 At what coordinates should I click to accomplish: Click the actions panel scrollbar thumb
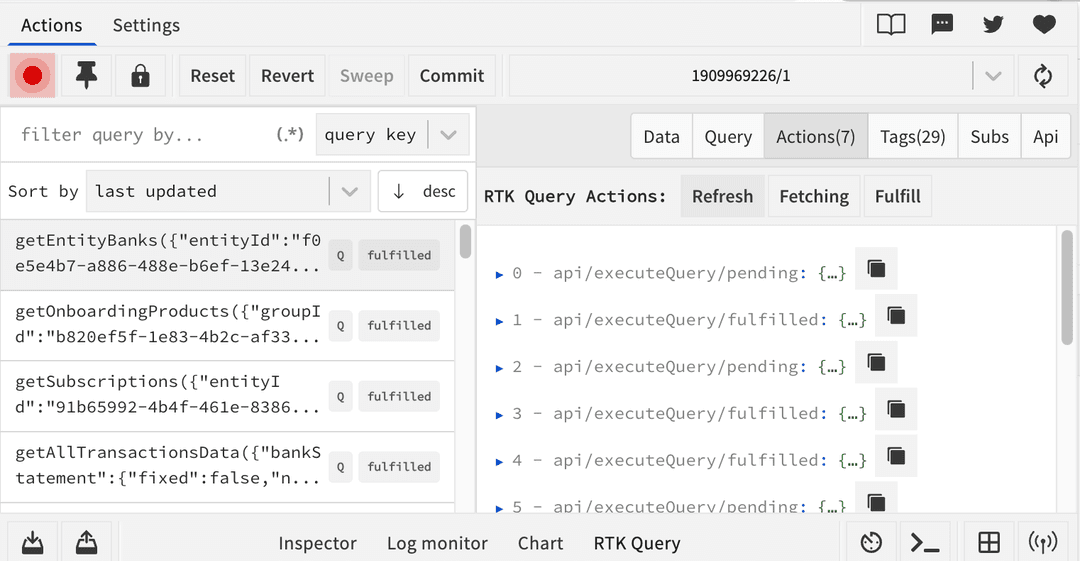(1067, 287)
